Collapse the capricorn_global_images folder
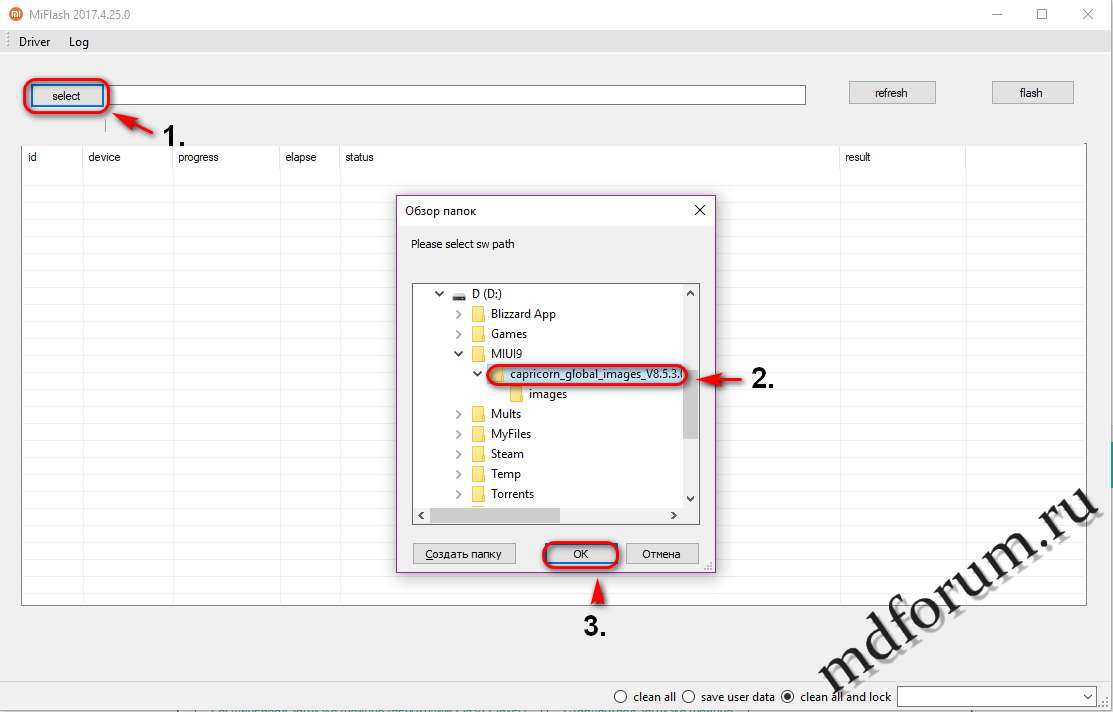The image size is (1113, 712). pyautogui.click(x=478, y=373)
